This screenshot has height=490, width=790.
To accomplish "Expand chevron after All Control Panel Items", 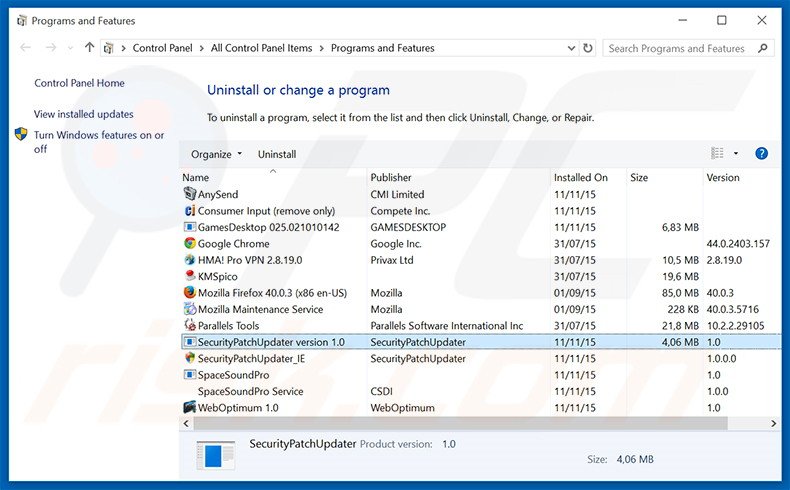I will pyautogui.click(x=321, y=48).
